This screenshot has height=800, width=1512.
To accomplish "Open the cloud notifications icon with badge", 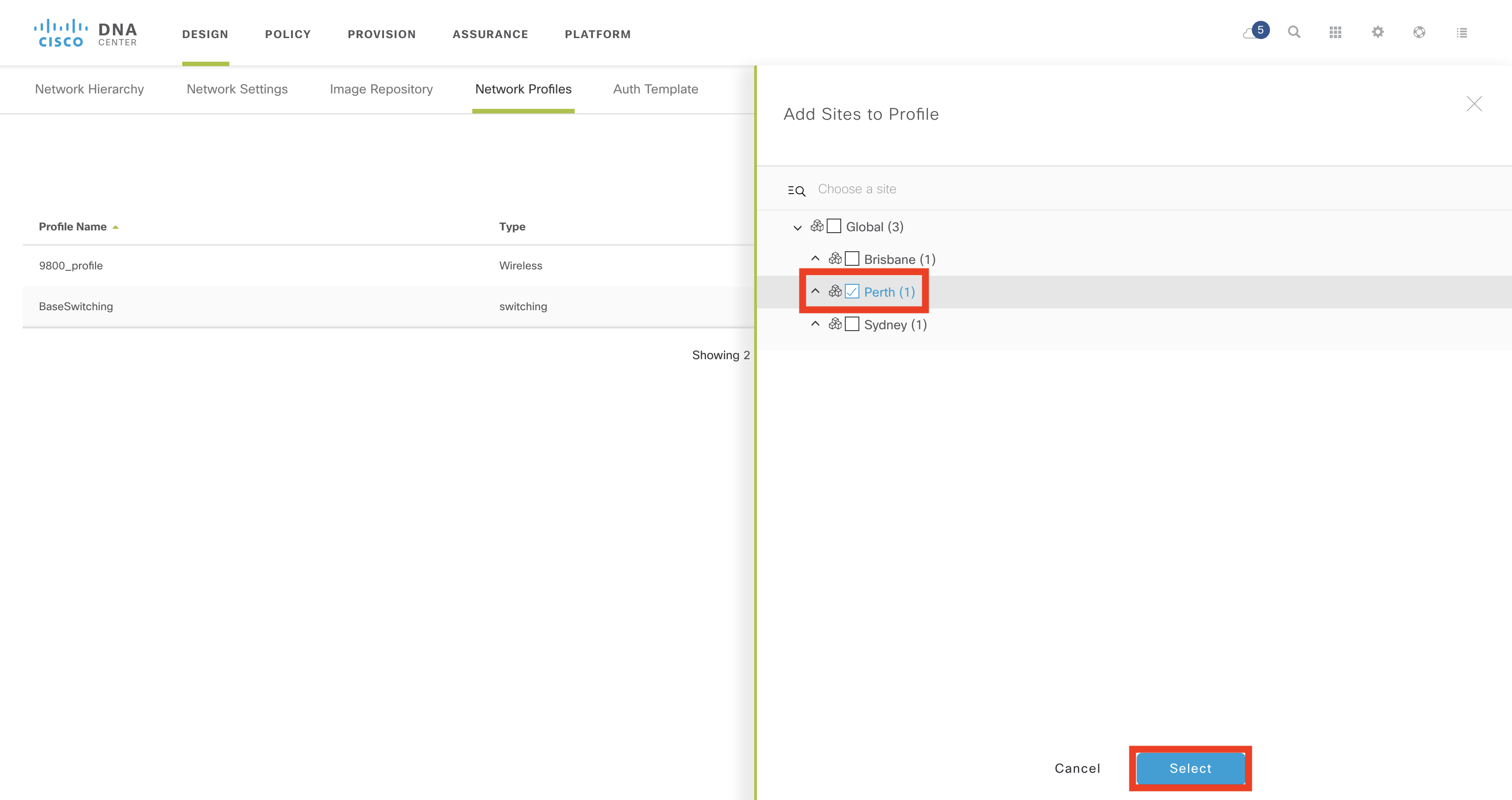I will pyautogui.click(x=1255, y=32).
